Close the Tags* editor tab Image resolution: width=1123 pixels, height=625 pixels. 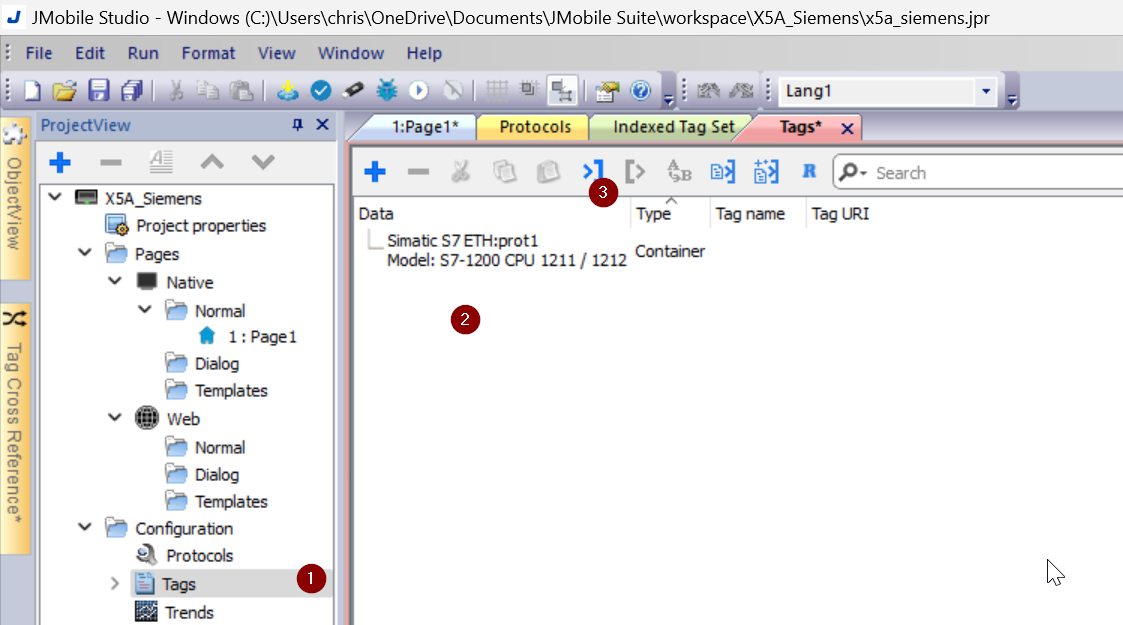point(847,128)
